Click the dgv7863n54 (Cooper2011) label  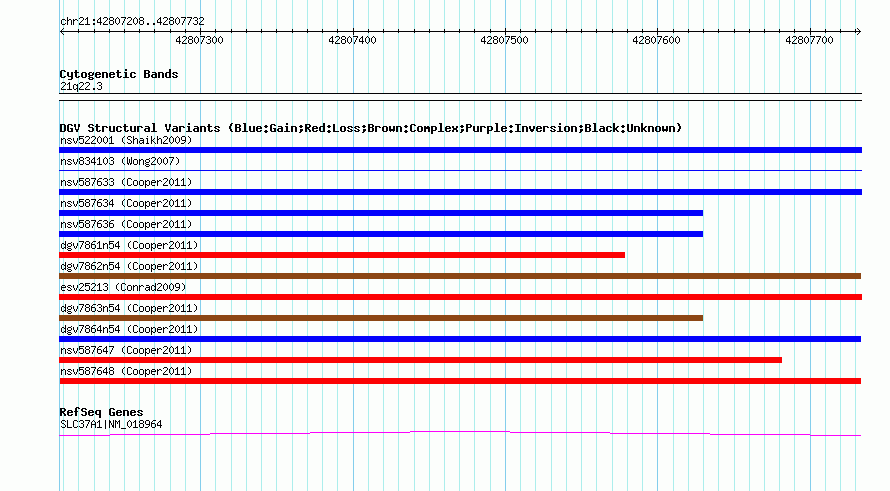129,308
